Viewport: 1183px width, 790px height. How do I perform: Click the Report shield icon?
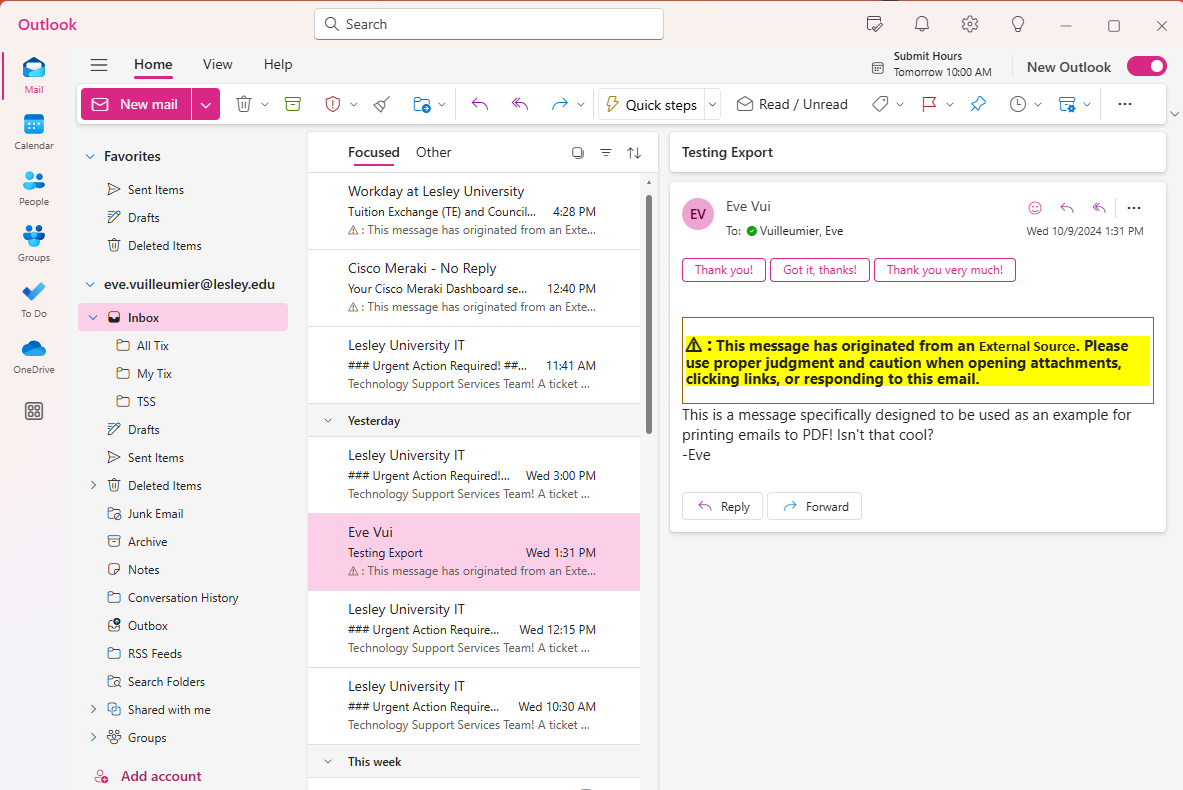pyautogui.click(x=333, y=104)
